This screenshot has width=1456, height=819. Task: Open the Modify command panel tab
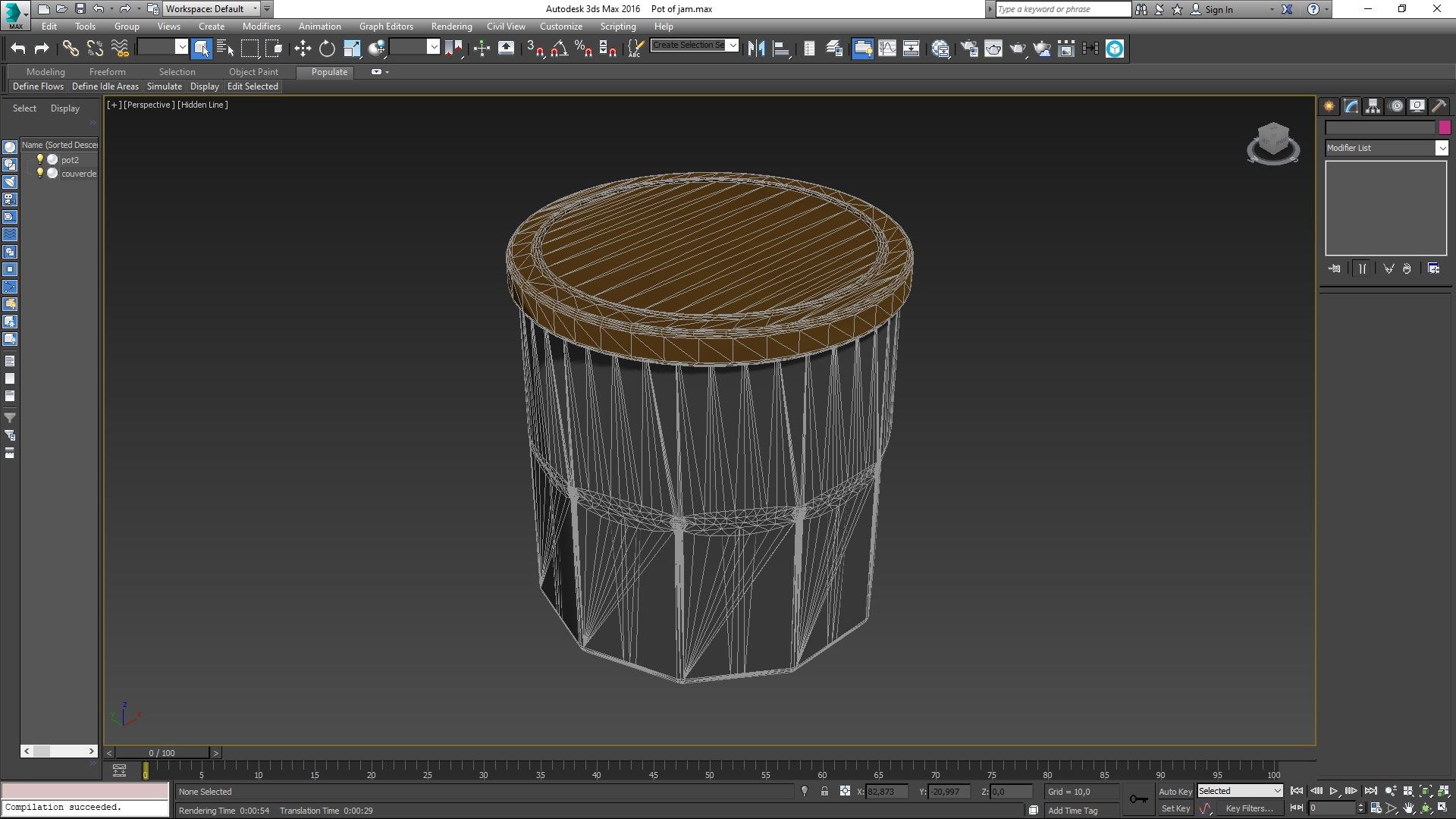pyautogui.click(x=1351, y=106)
